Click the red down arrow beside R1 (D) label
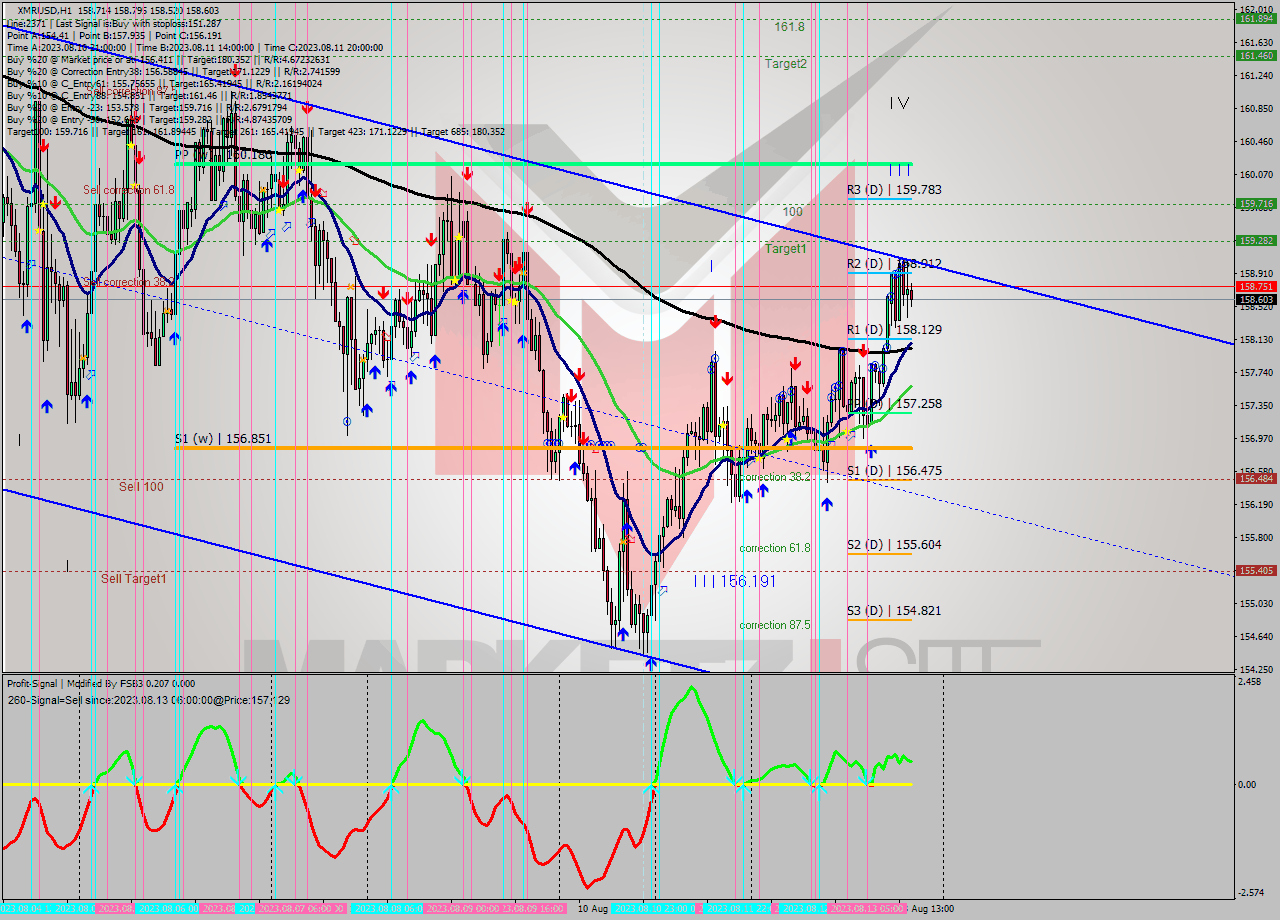 coord(863,351)
